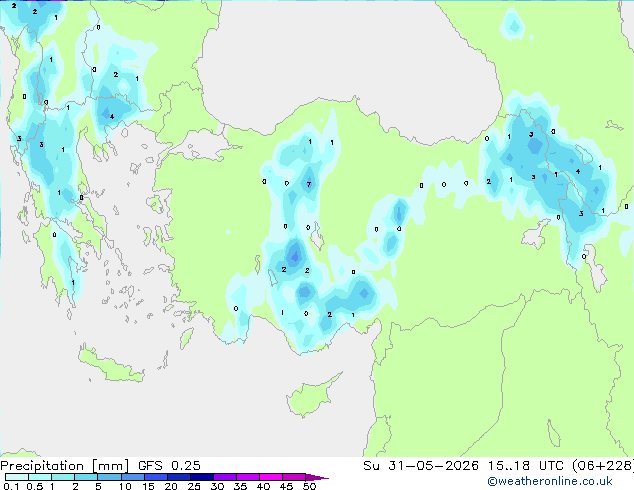Click the 45–50 mm legend swatch
The width and height of the screenshot is (634, 490).
(x=294, y=477)
